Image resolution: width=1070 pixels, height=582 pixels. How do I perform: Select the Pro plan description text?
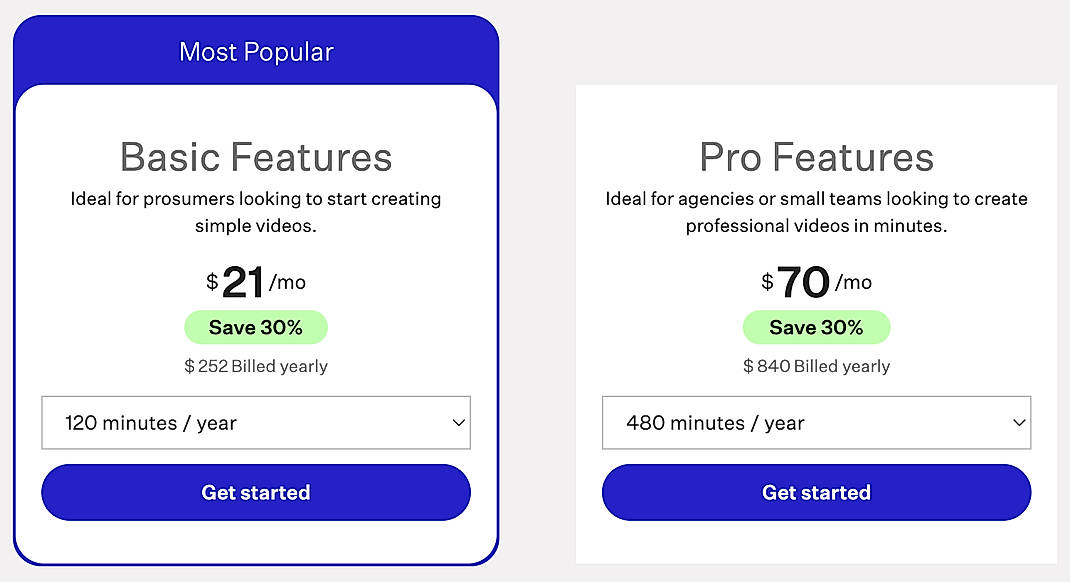(x=816, y=211)
